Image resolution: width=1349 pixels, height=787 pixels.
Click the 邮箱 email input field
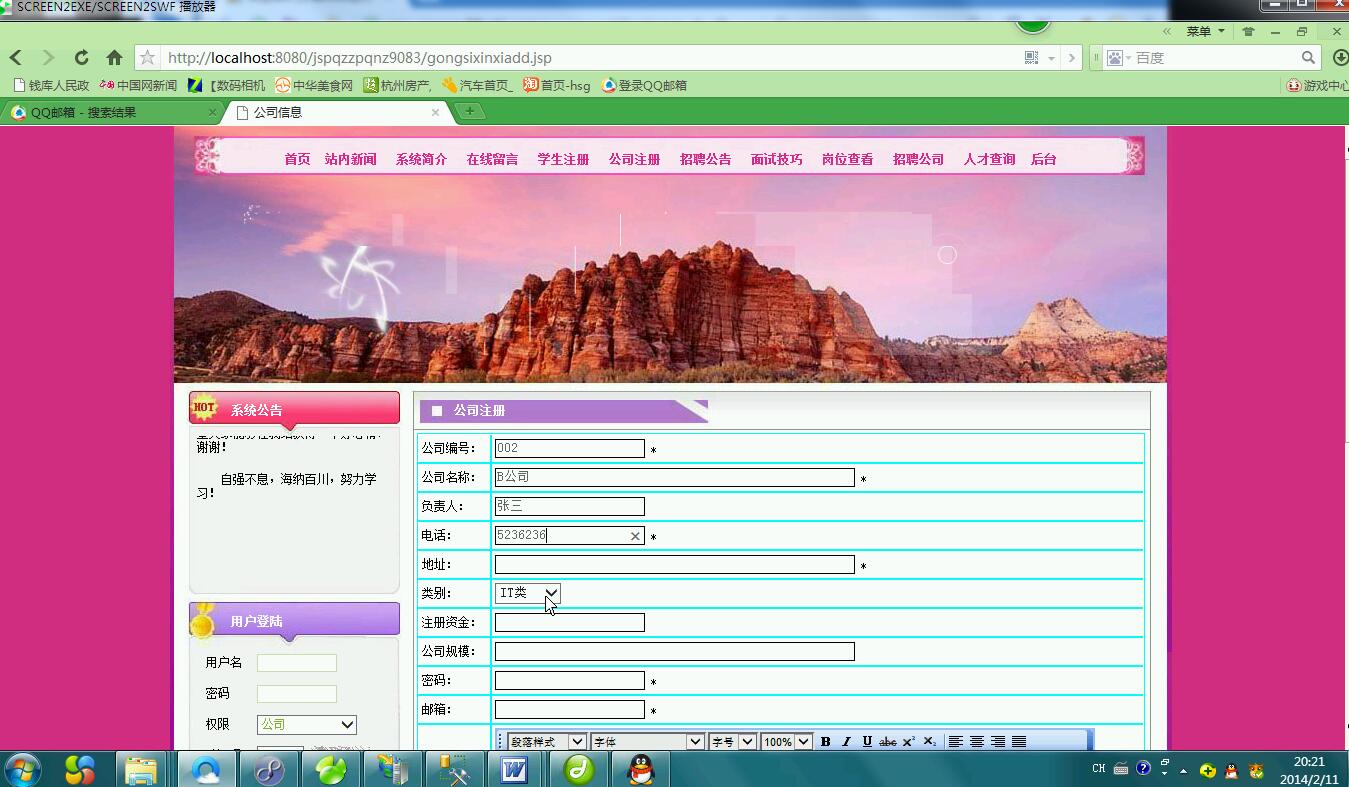[x=570, y=709]
